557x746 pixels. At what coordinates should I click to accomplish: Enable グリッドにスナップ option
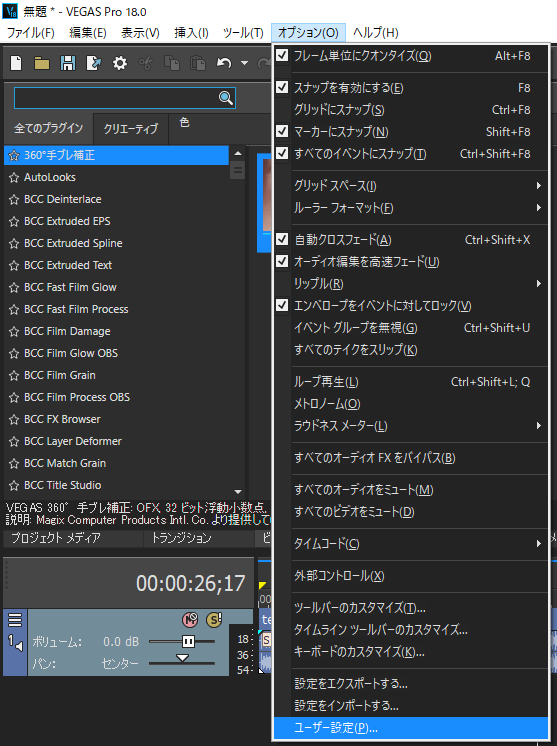pyautogui.click(x=411, y=110)
